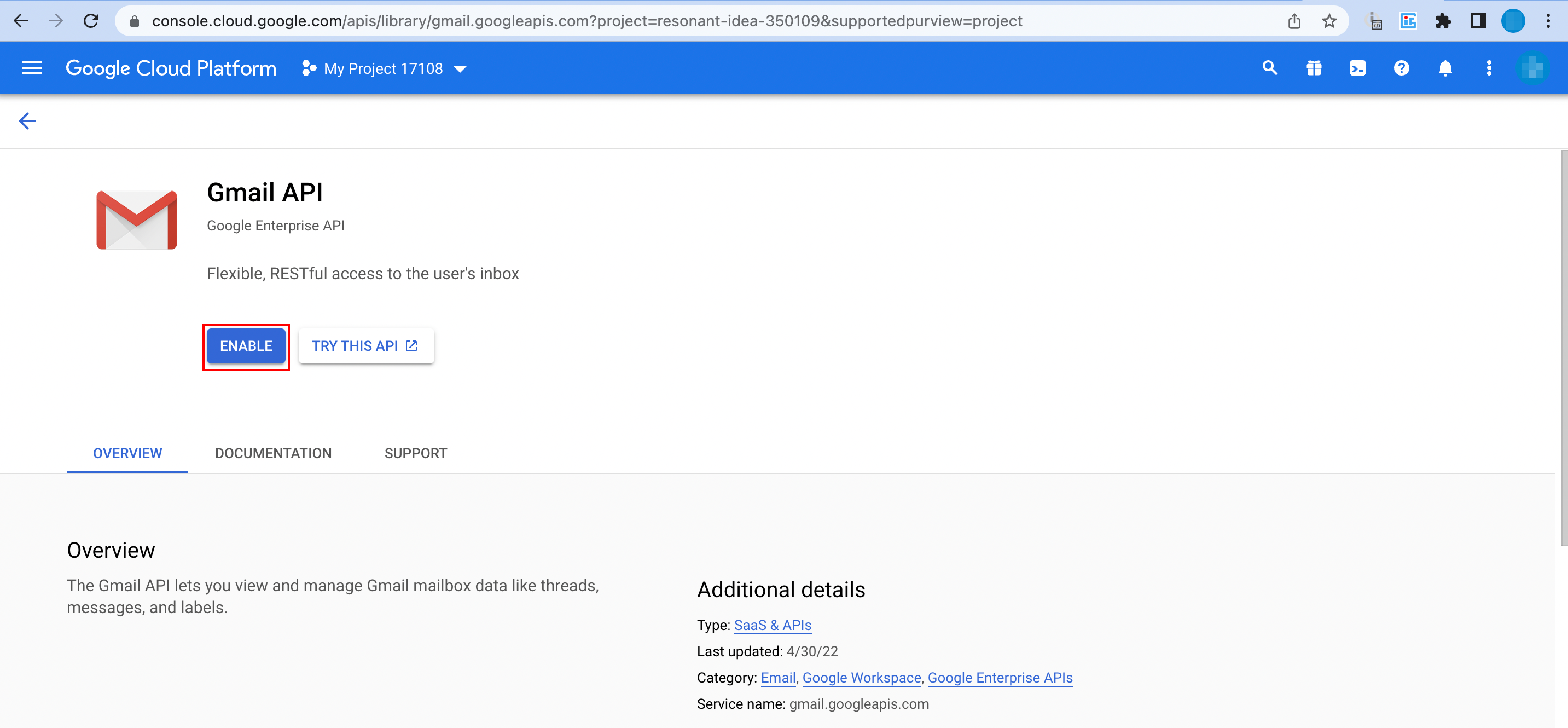This screenshot has width=1568, height=728.
Task: Open Try This API external link
Action: (x=365, y=345)
